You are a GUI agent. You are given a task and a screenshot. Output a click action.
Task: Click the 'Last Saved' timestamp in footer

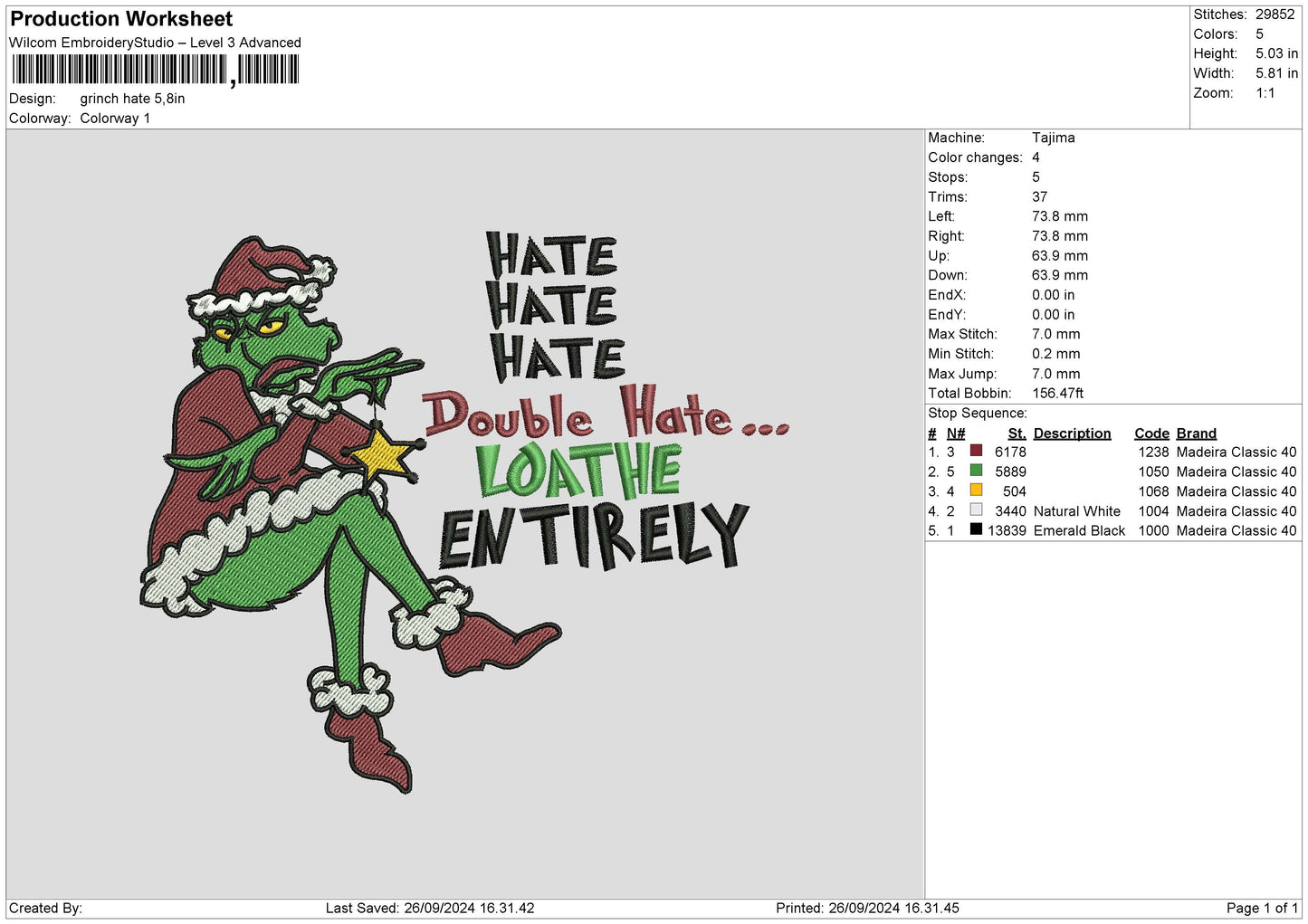point(430,908)
